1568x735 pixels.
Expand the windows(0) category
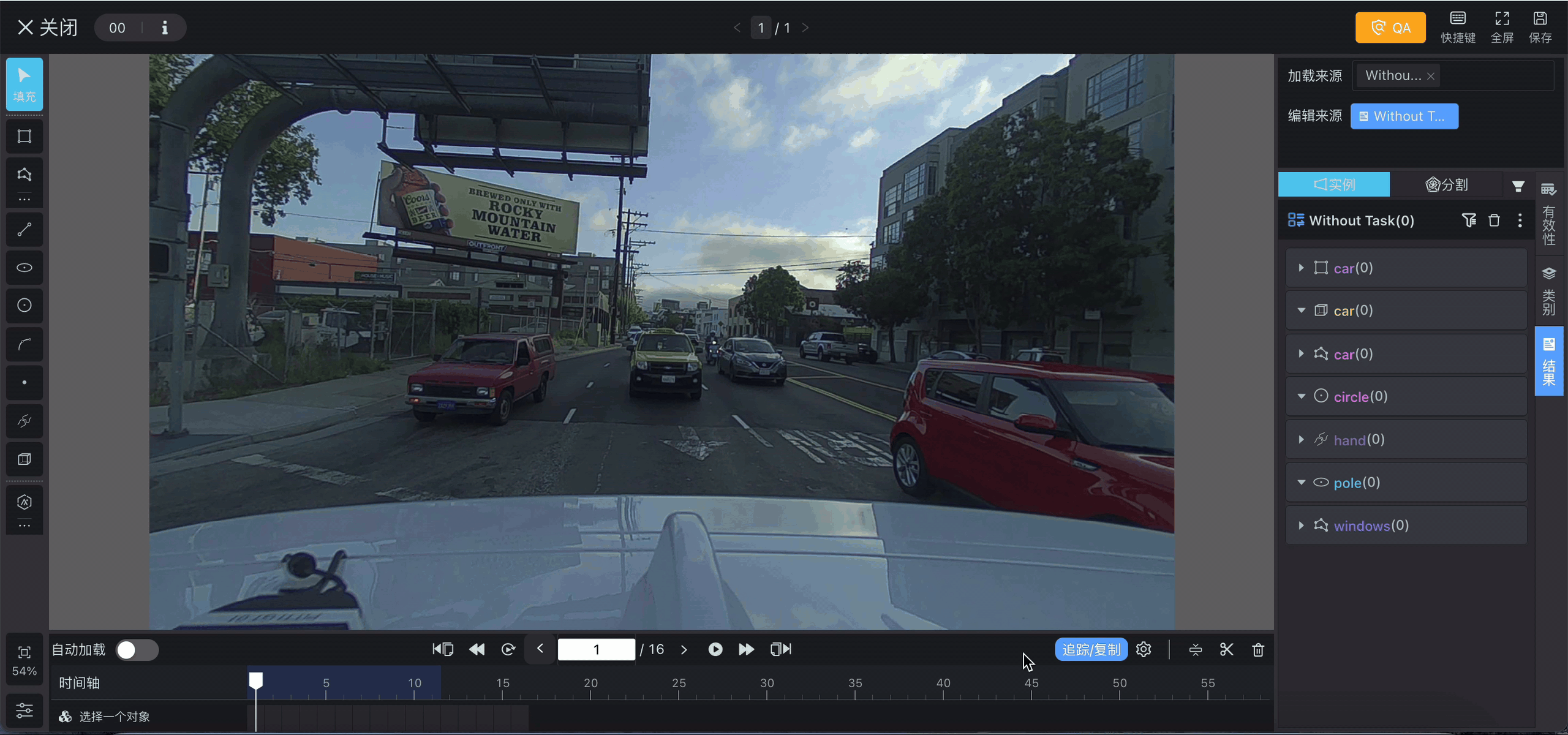(1301, 526)
